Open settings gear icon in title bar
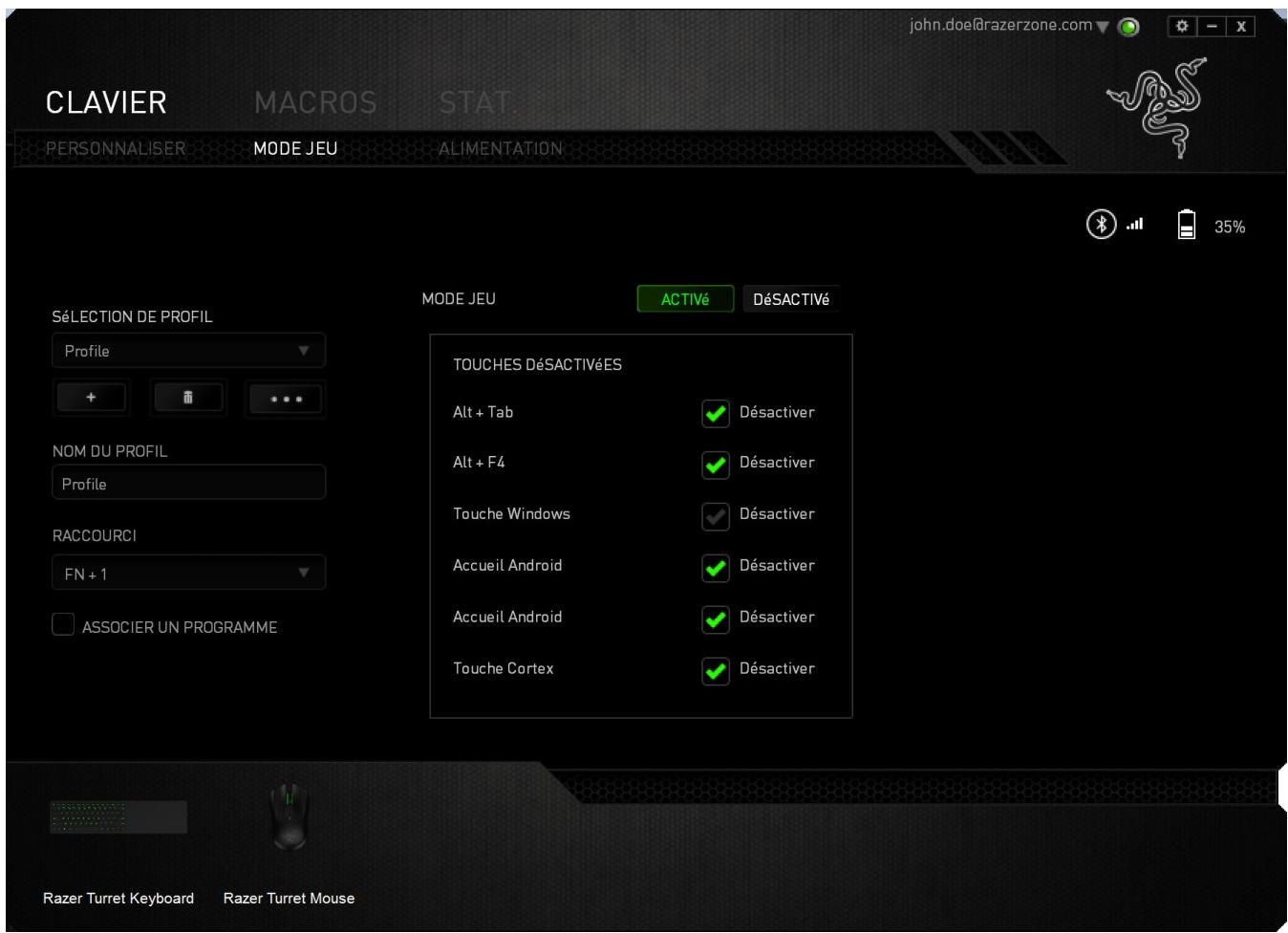This screenshot has height=933, width=1288. [x=1182, y=27]
